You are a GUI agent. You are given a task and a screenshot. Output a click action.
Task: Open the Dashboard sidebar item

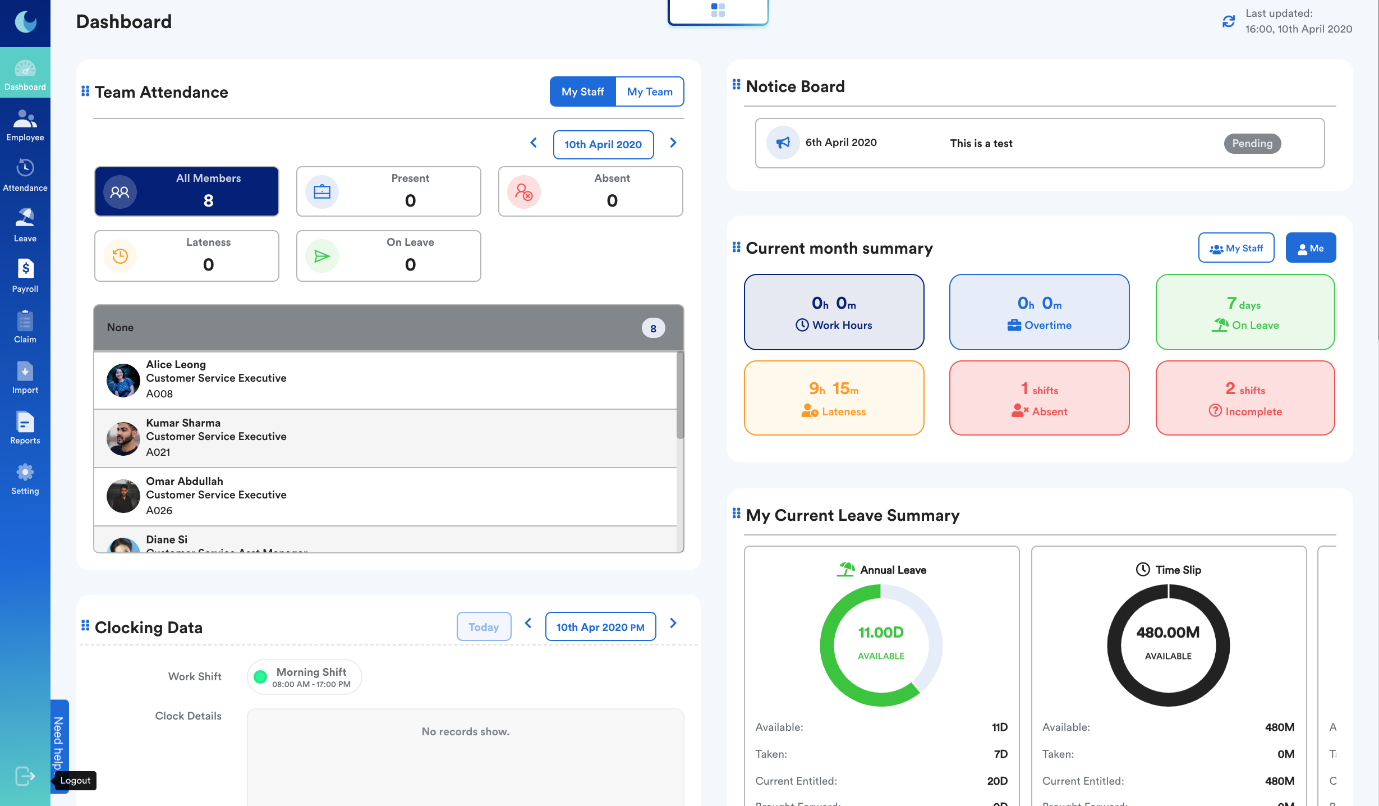[x=25, y=75]
